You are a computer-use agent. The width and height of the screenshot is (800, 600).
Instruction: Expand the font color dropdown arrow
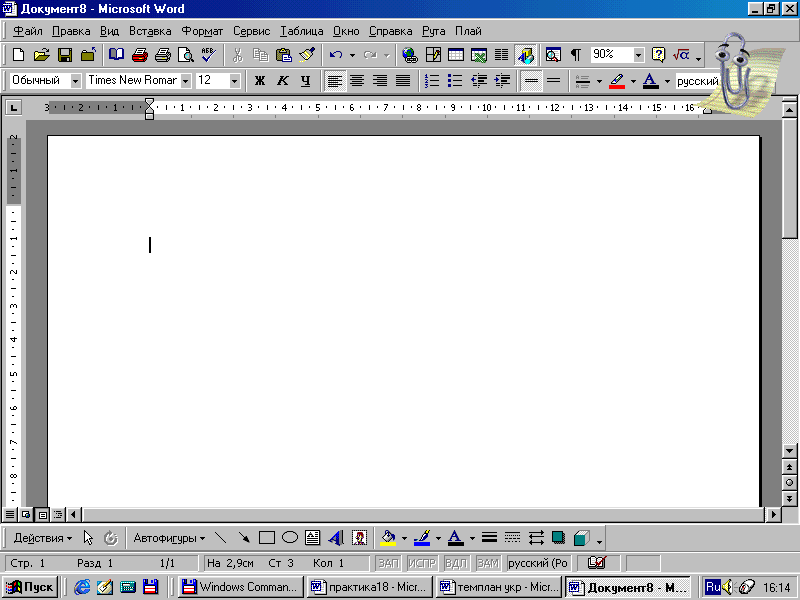(x=667, y=81)
